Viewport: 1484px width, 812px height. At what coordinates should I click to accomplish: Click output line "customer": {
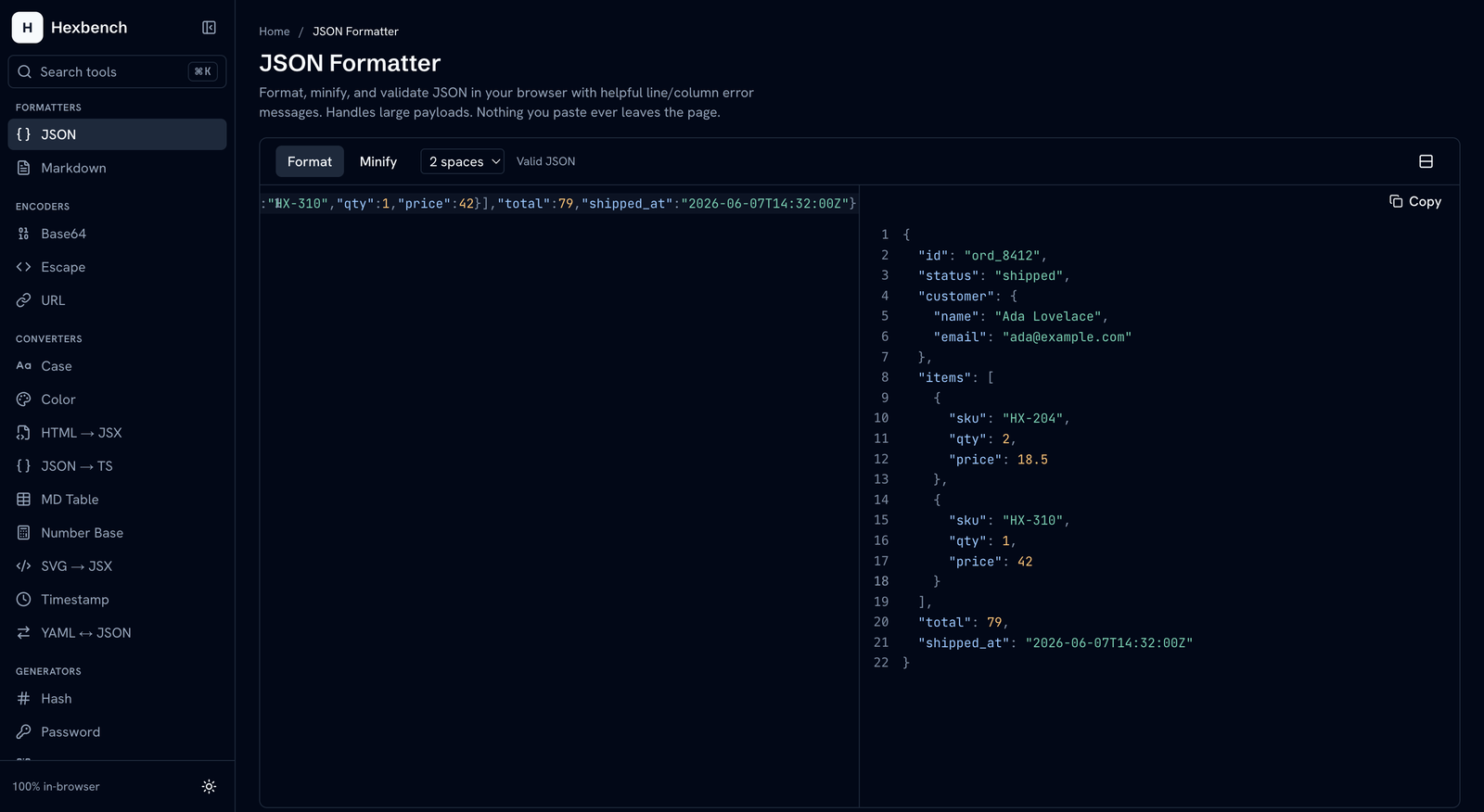(x=967, y=296)
